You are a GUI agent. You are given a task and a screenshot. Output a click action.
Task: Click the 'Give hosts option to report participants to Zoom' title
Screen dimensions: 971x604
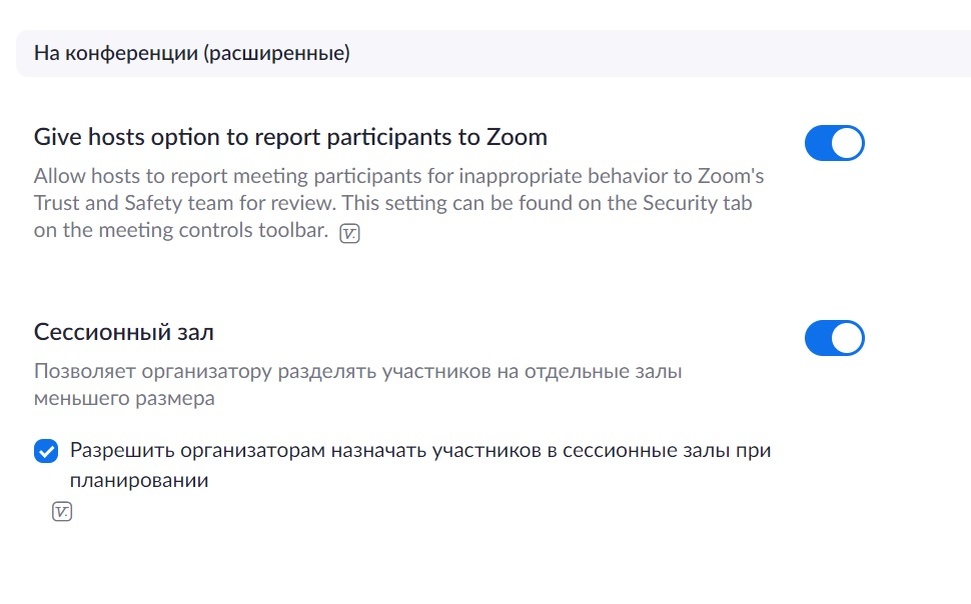tap(290, 137)
